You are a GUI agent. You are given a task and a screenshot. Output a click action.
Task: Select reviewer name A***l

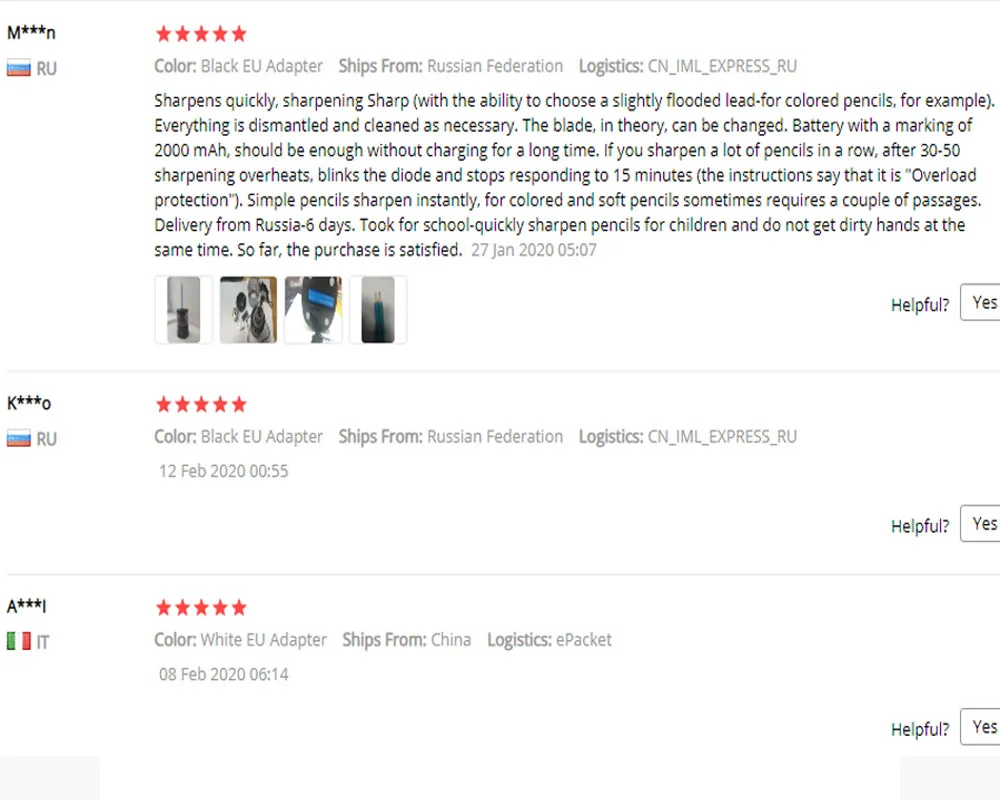(x=26, y=605)
